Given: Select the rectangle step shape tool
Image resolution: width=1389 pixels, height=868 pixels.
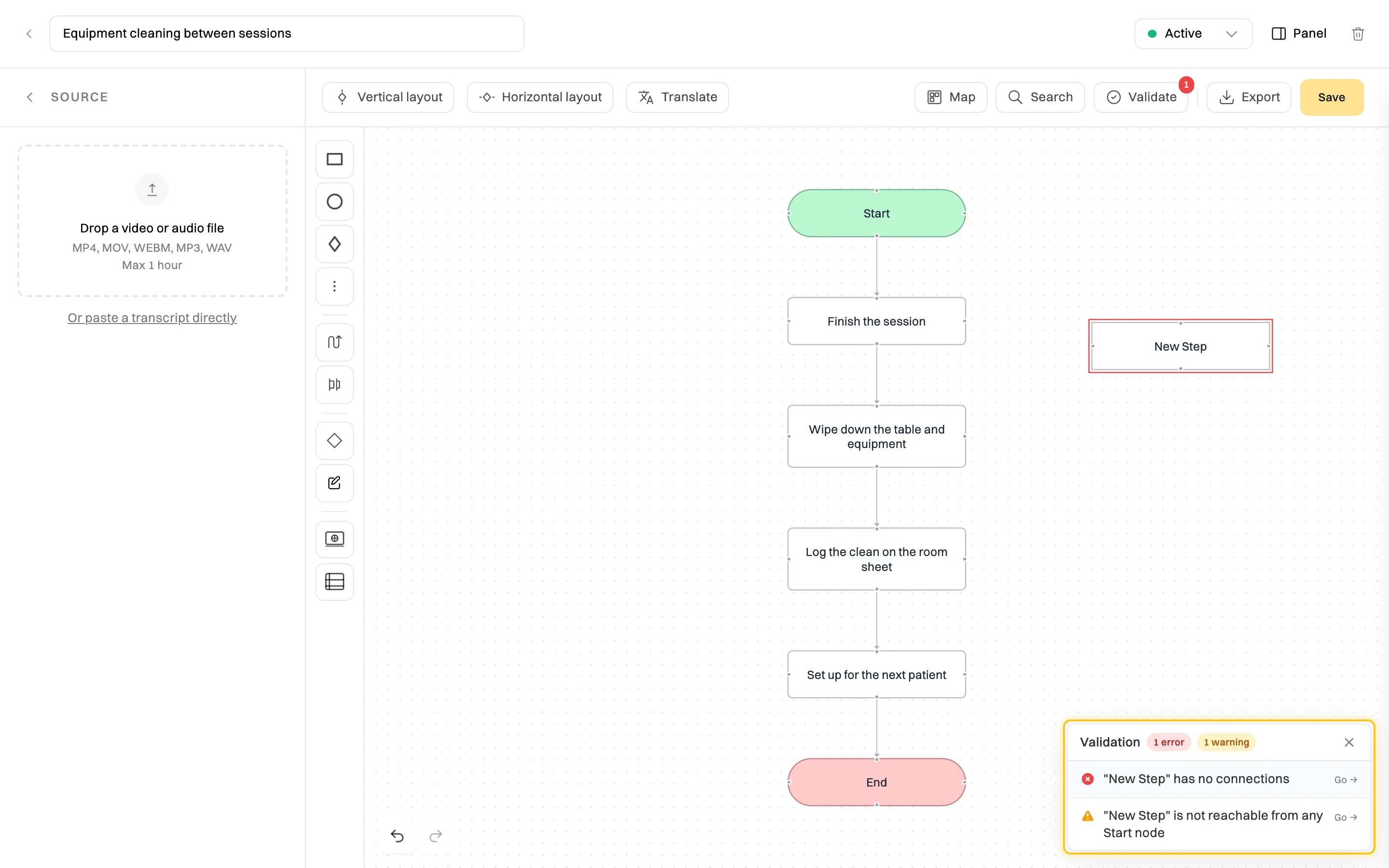Looking at the screenshot, I should click(x=335, y=159).
